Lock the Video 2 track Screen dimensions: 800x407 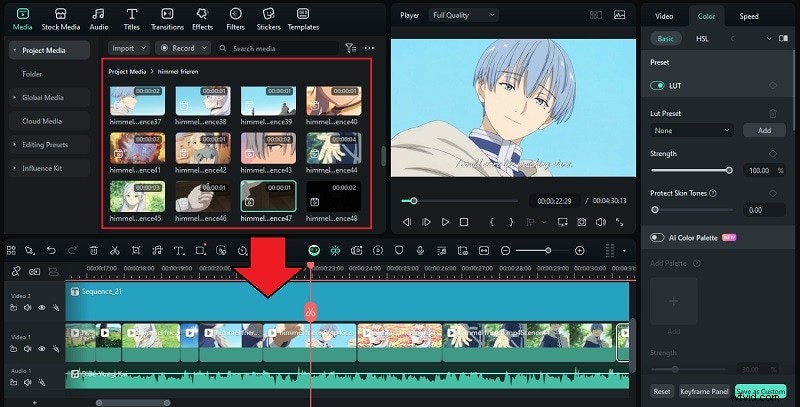(14, 308)
